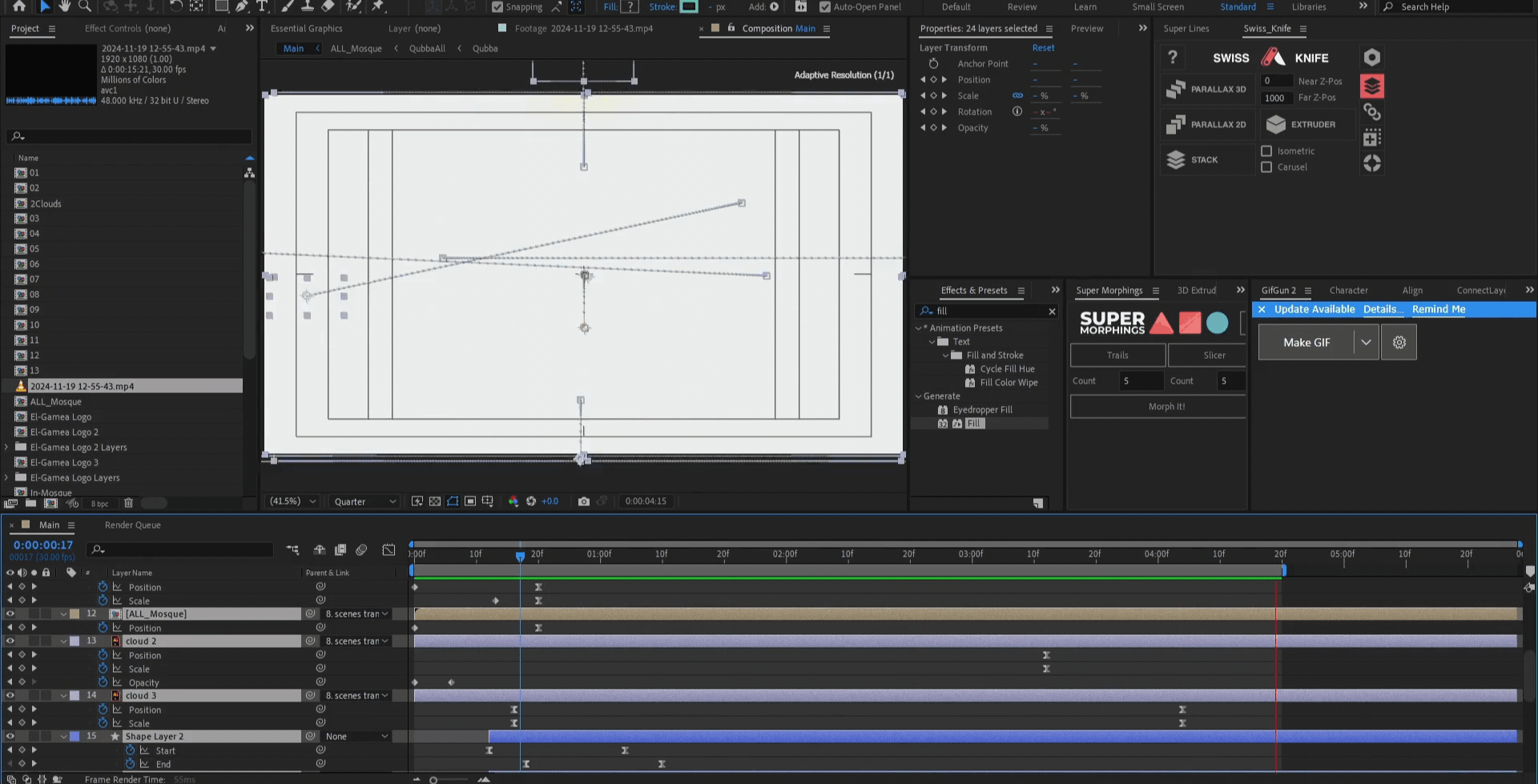Open the magnification 41.5% dropdown

coord(292,501)
